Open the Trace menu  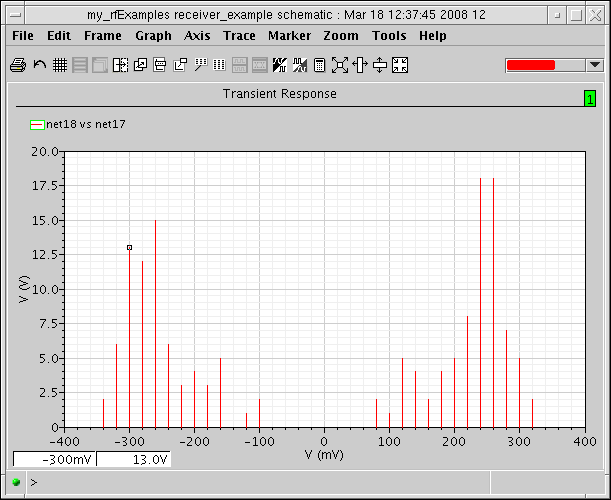tap(239, 35)
